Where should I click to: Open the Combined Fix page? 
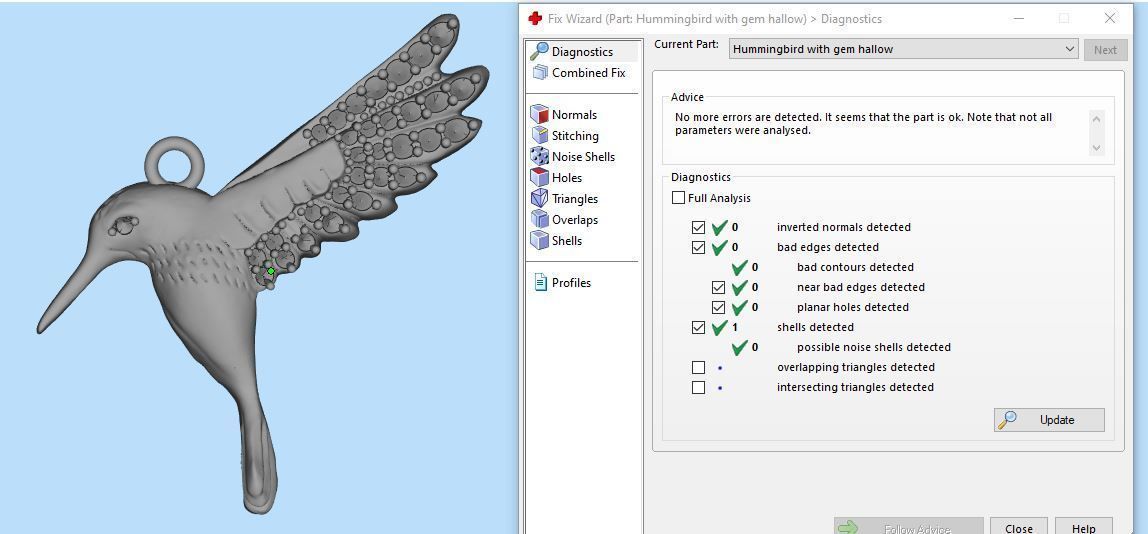coord(589,73)
